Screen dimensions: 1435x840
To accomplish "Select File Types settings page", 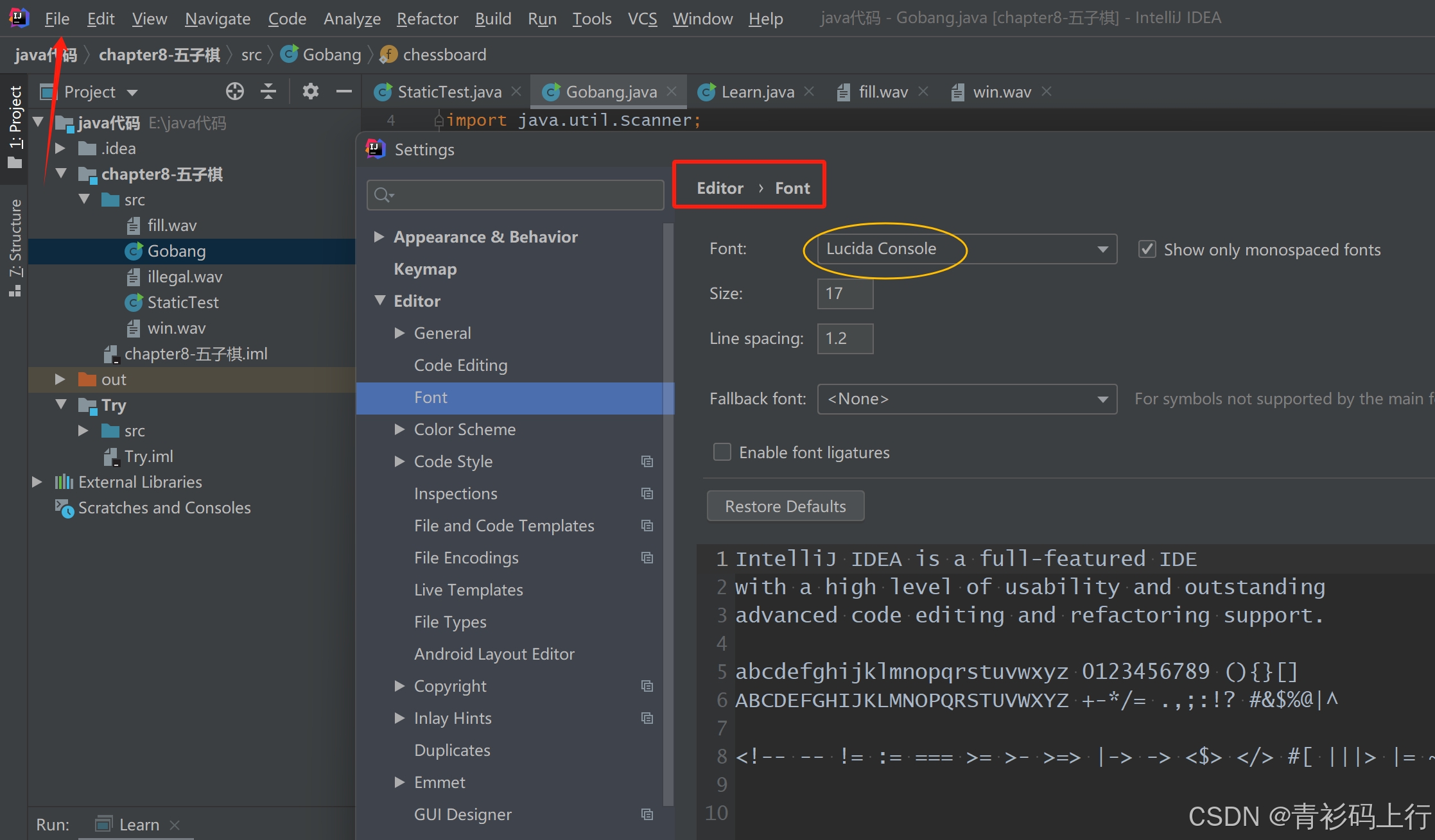I will click(450, 622).
